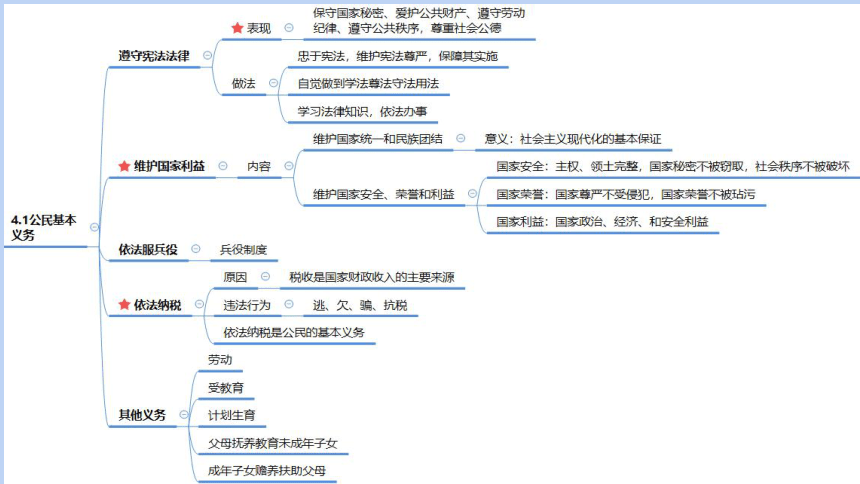Collapse the 内容 node toggle
The image size is (860, 484).
[289, 166]
